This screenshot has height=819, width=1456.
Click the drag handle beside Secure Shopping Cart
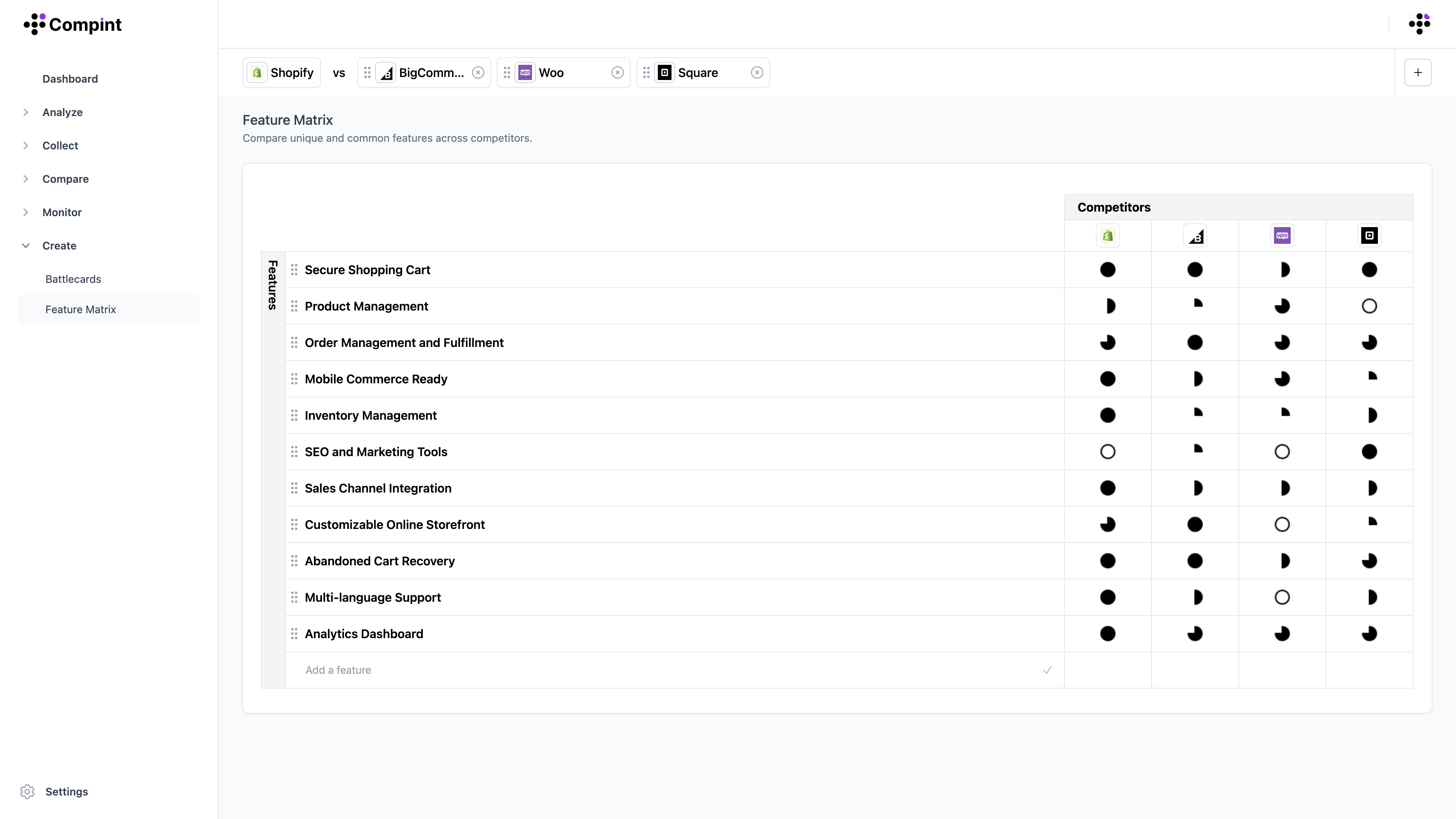tap(294, 270)
